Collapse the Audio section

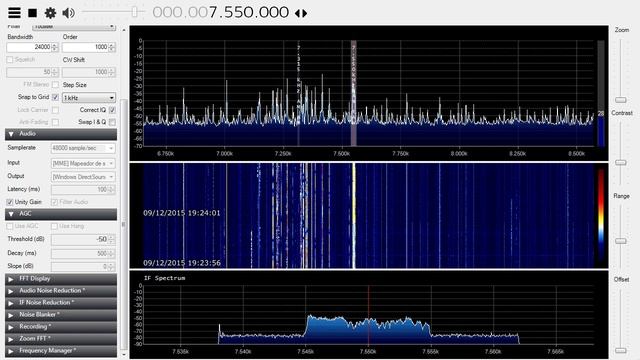click(61, 134)
